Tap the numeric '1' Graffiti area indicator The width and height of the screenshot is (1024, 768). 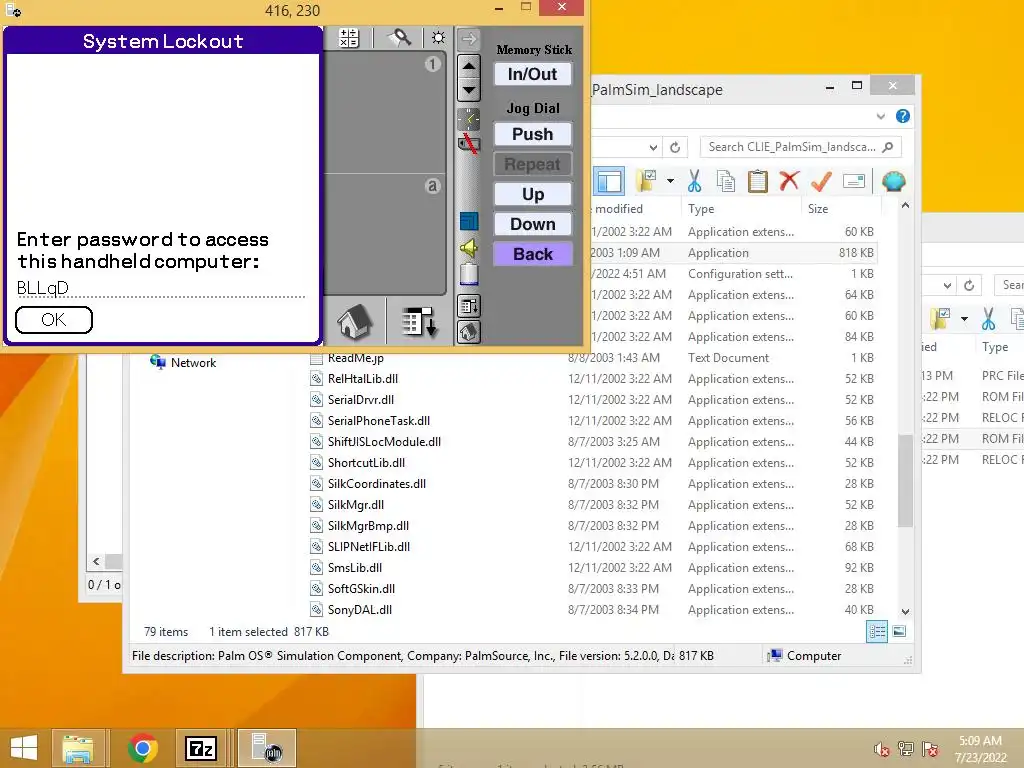tap(432, 64)
